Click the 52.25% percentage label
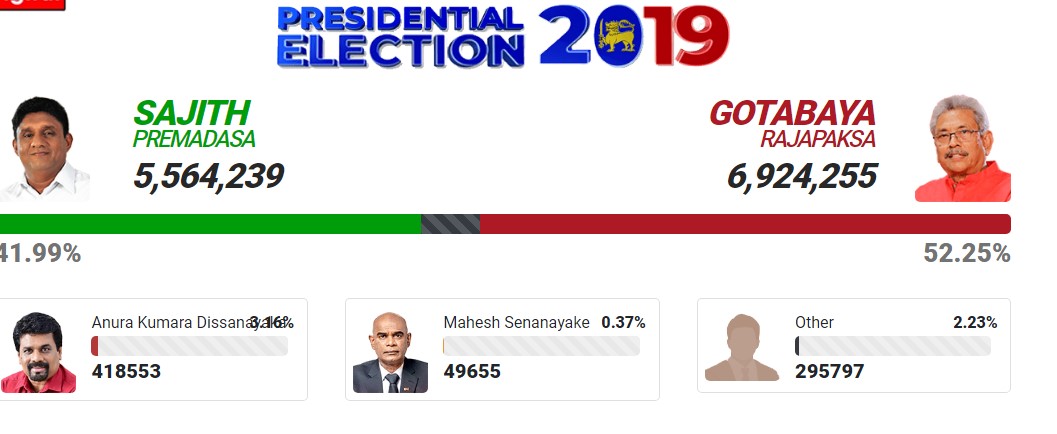The image size is (1057, 434). click(x=966, y=254)
